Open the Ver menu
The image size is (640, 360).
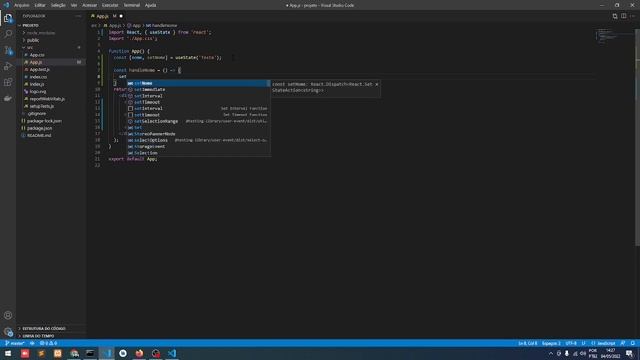point(74,5)
